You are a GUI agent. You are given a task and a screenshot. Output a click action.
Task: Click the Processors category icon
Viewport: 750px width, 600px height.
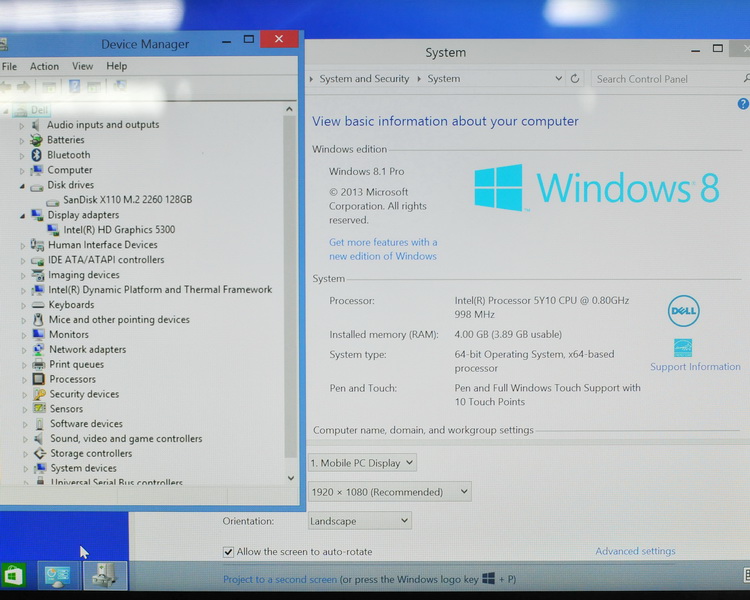[39, 379]
